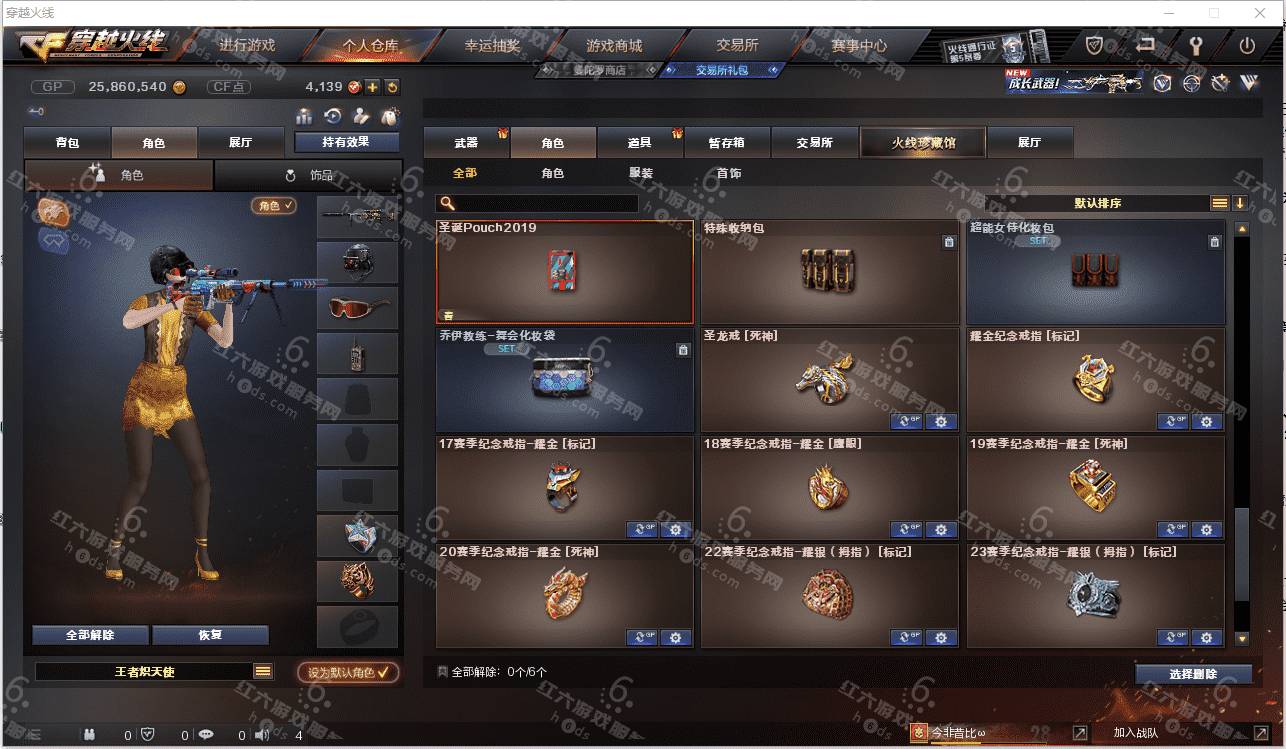Toggle the 全部解除 checkbox at bottom
The width and height of the screenshot is (1286, 749).
pyautogui.click(x=443, y=672)
